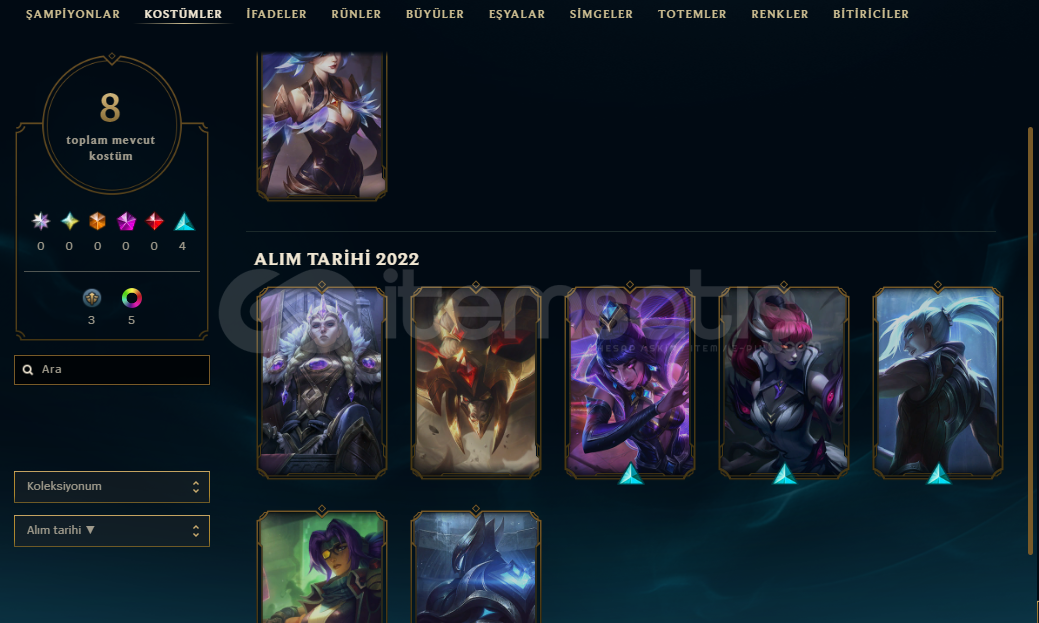Select the crowned armored queen skin card
1039x623 pixels.
(322, 382)
